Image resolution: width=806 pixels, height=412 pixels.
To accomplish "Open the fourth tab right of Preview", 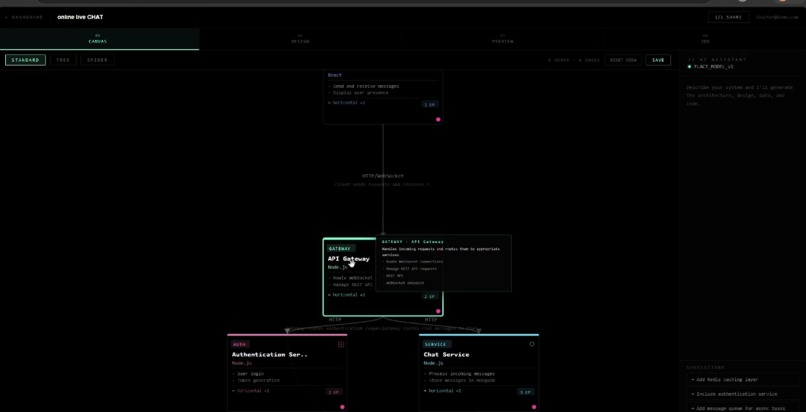I will coord(705,39).
